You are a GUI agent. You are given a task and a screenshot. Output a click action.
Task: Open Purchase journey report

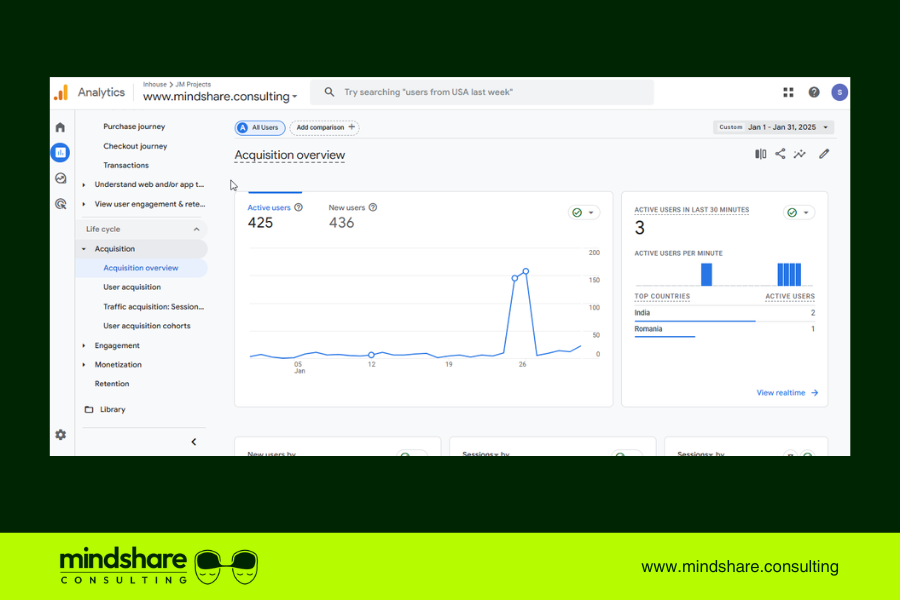[134, 126]
